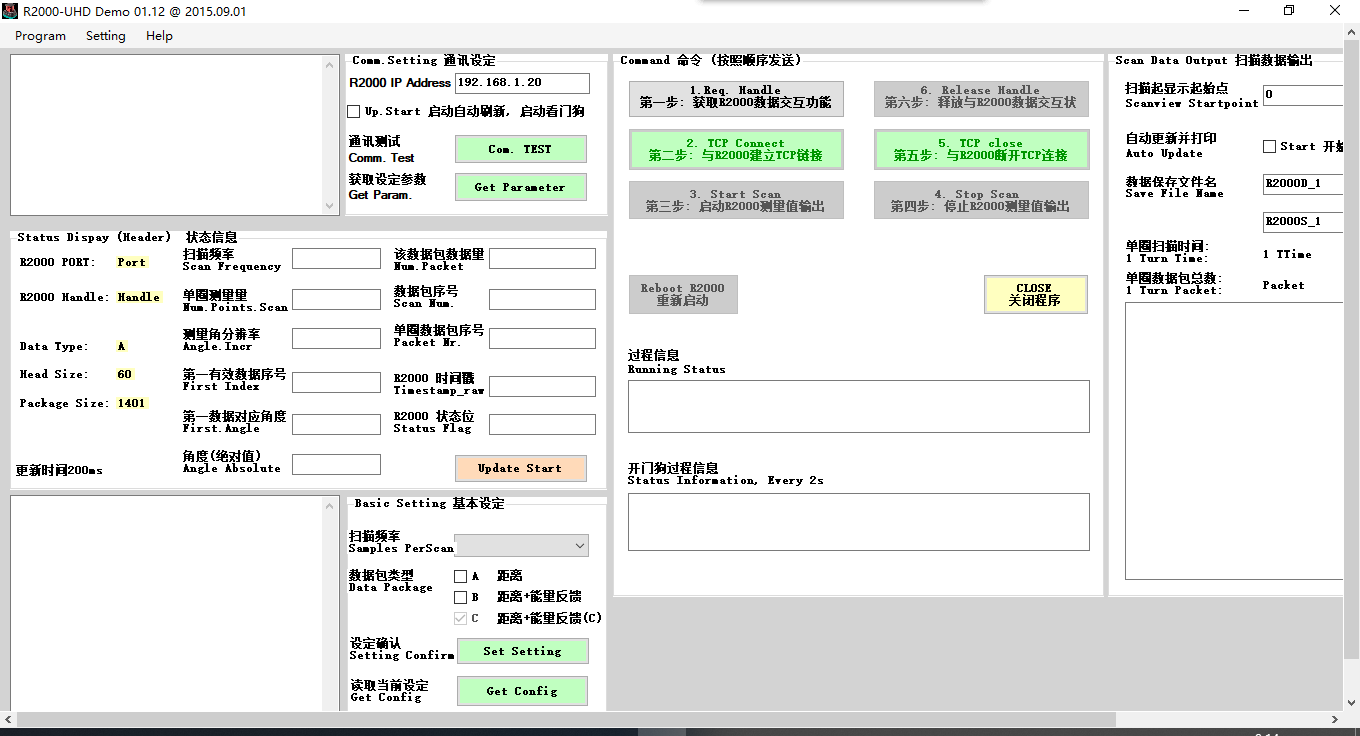Image resolution: width=1360 pixels, height=736 pixels.
Task: Click 1.Req. Handle command button
Action: click(x=735, y=97)
